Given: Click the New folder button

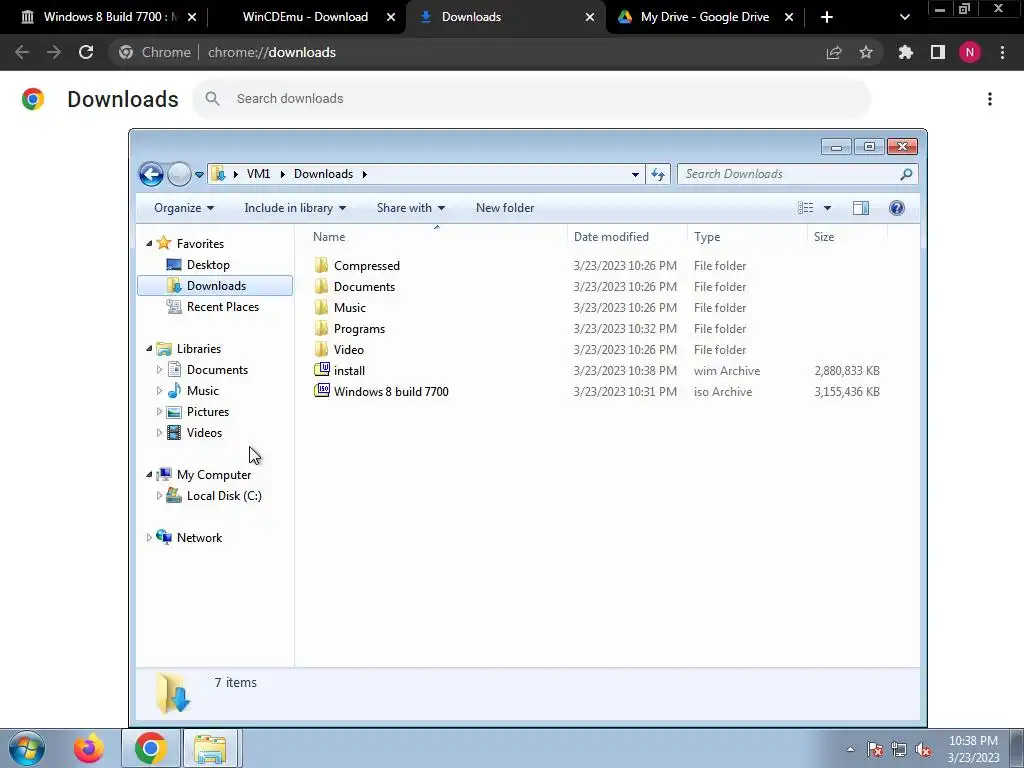Looking at the screenshot, I should (x=505, y=208).
